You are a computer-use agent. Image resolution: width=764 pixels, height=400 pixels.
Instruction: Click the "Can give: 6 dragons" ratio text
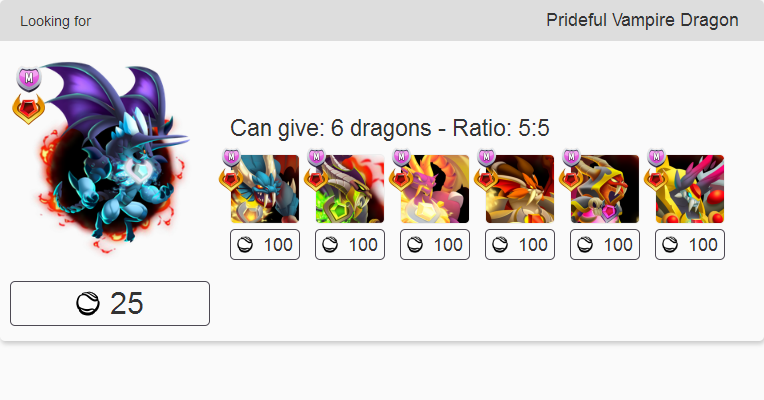[390, 128]
